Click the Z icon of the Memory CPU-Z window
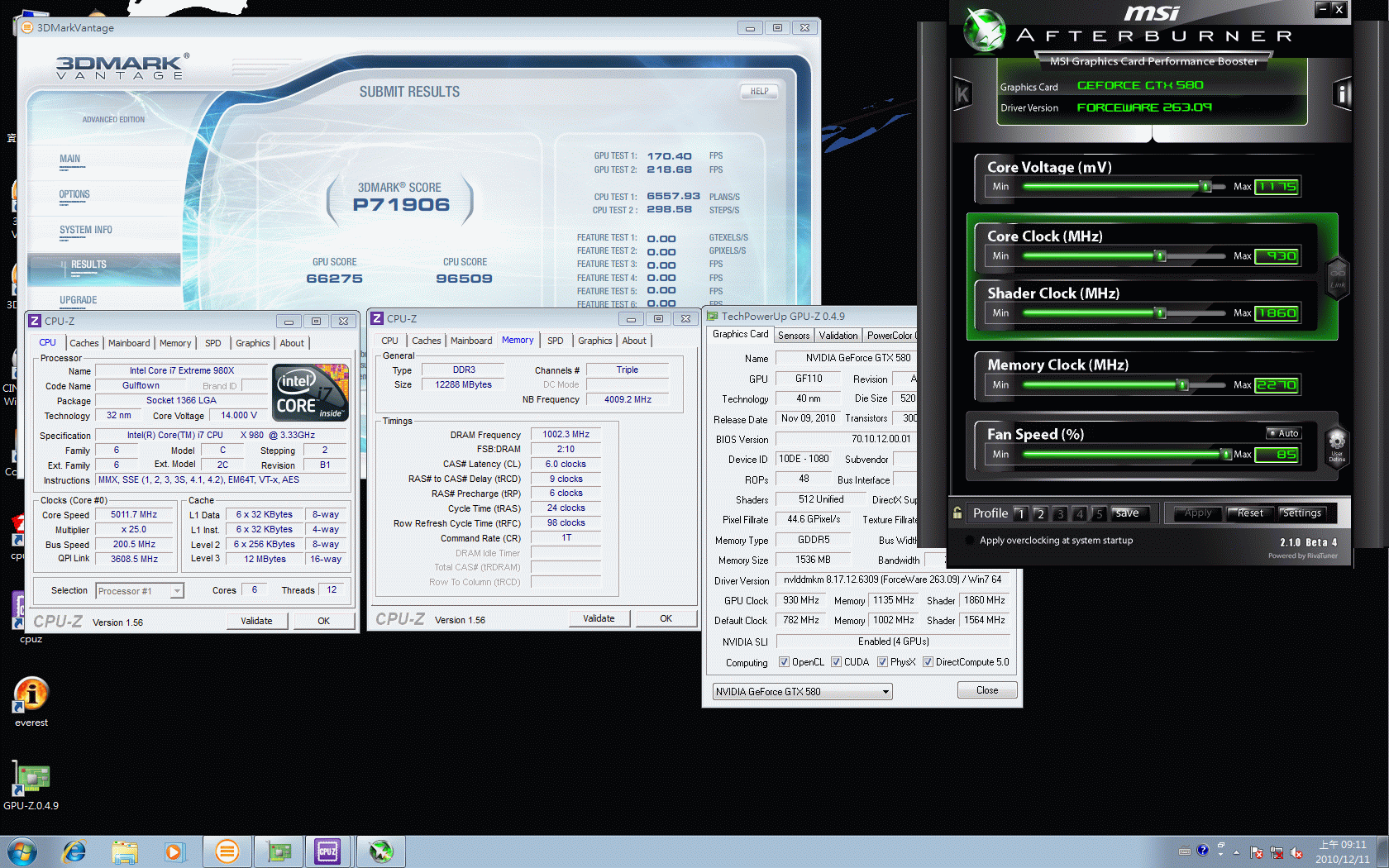The width and height of the screenshot is (1389, 868). pos(377,318)
